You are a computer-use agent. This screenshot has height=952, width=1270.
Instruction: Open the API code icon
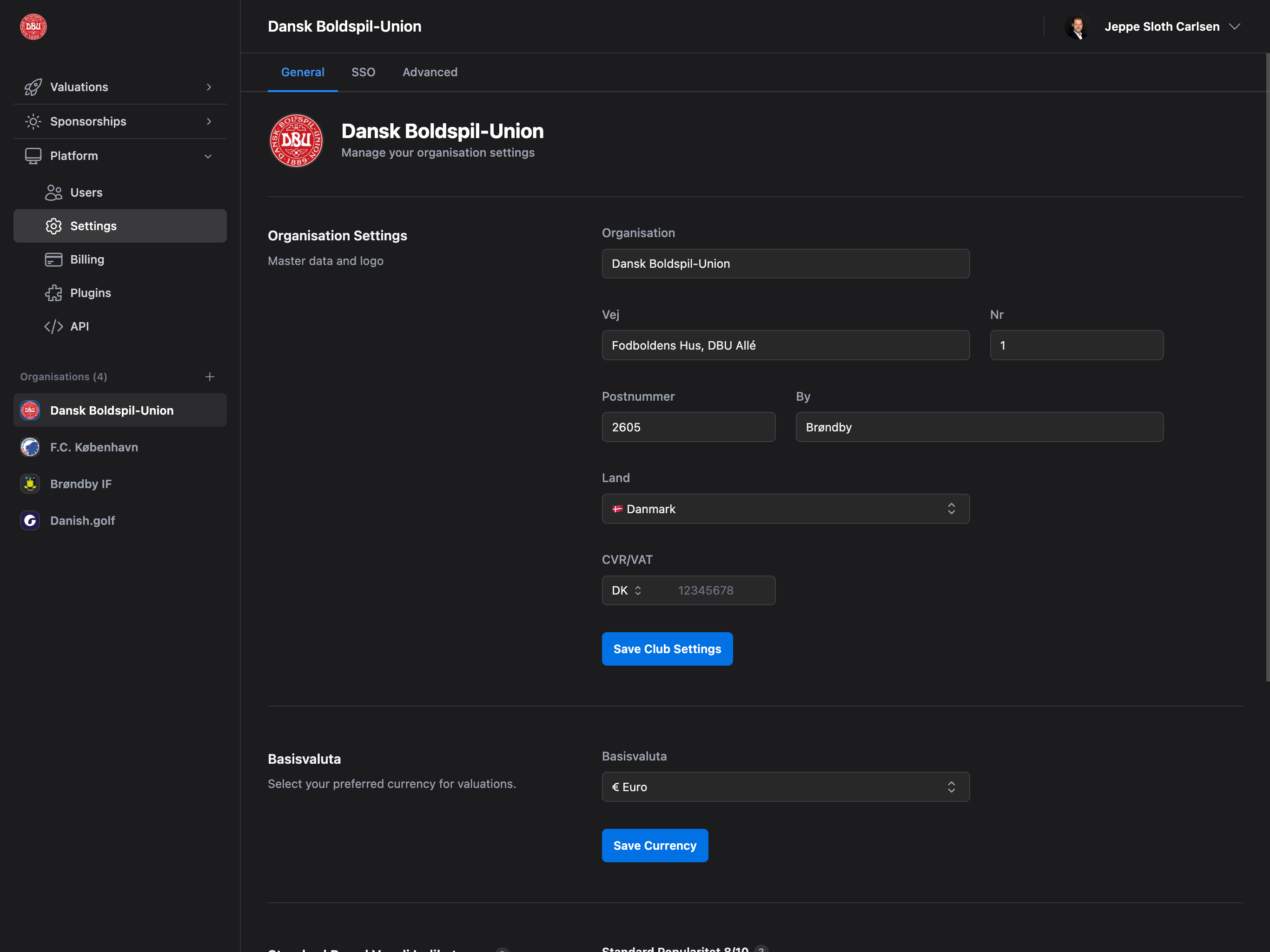tap(53, 326)
